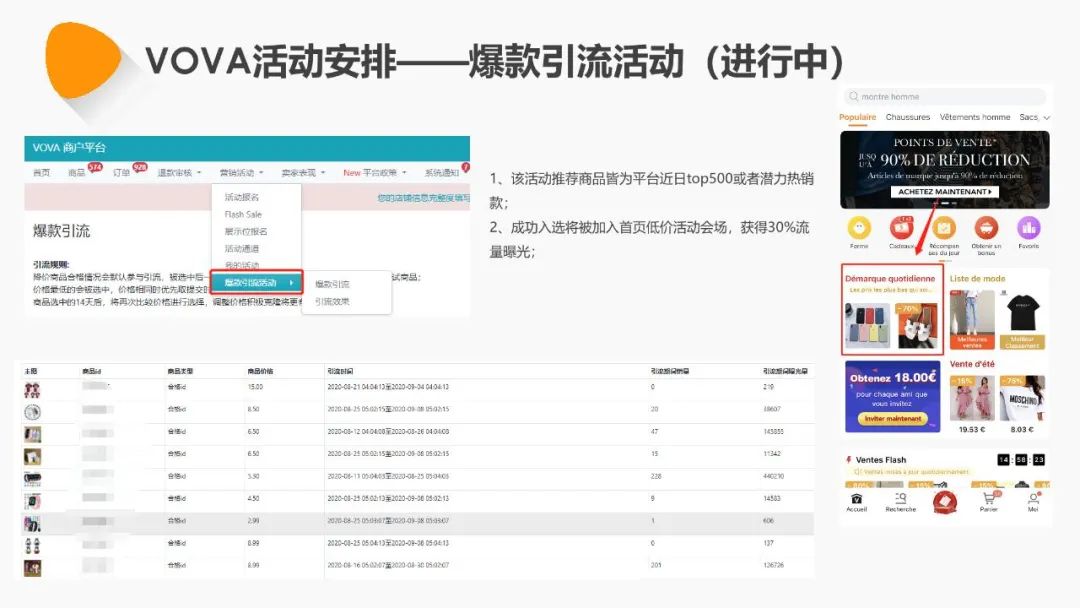Tap the Obtenir un bonus icon
The width and height of the screenshot is (1080, 608).
(986, 228)
